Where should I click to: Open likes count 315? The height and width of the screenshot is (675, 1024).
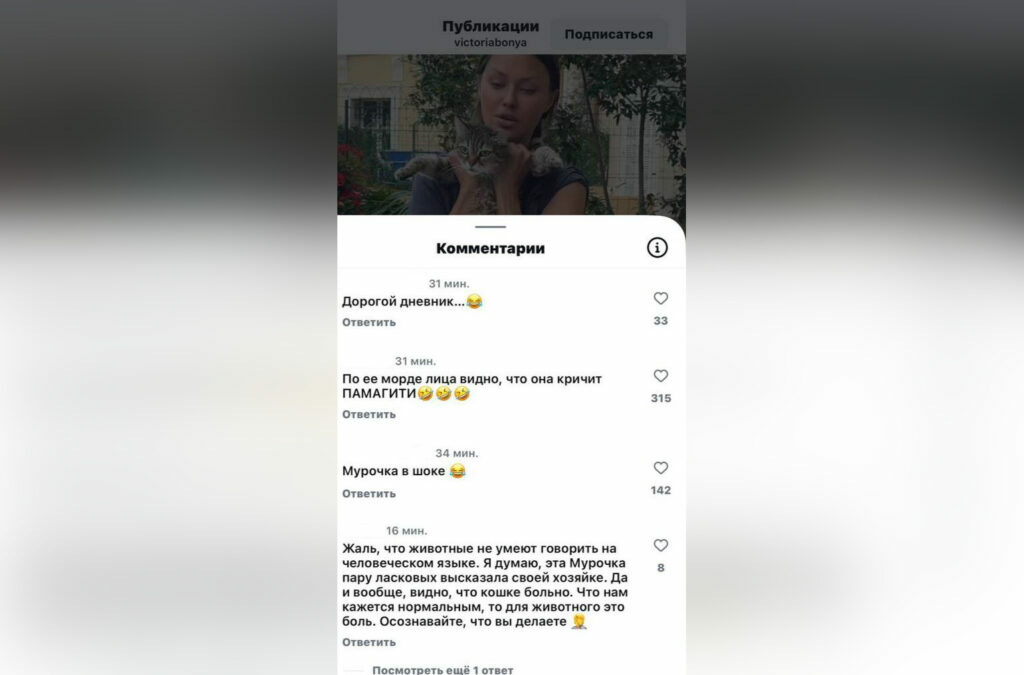pyautogui.click(x=661, y=398)
